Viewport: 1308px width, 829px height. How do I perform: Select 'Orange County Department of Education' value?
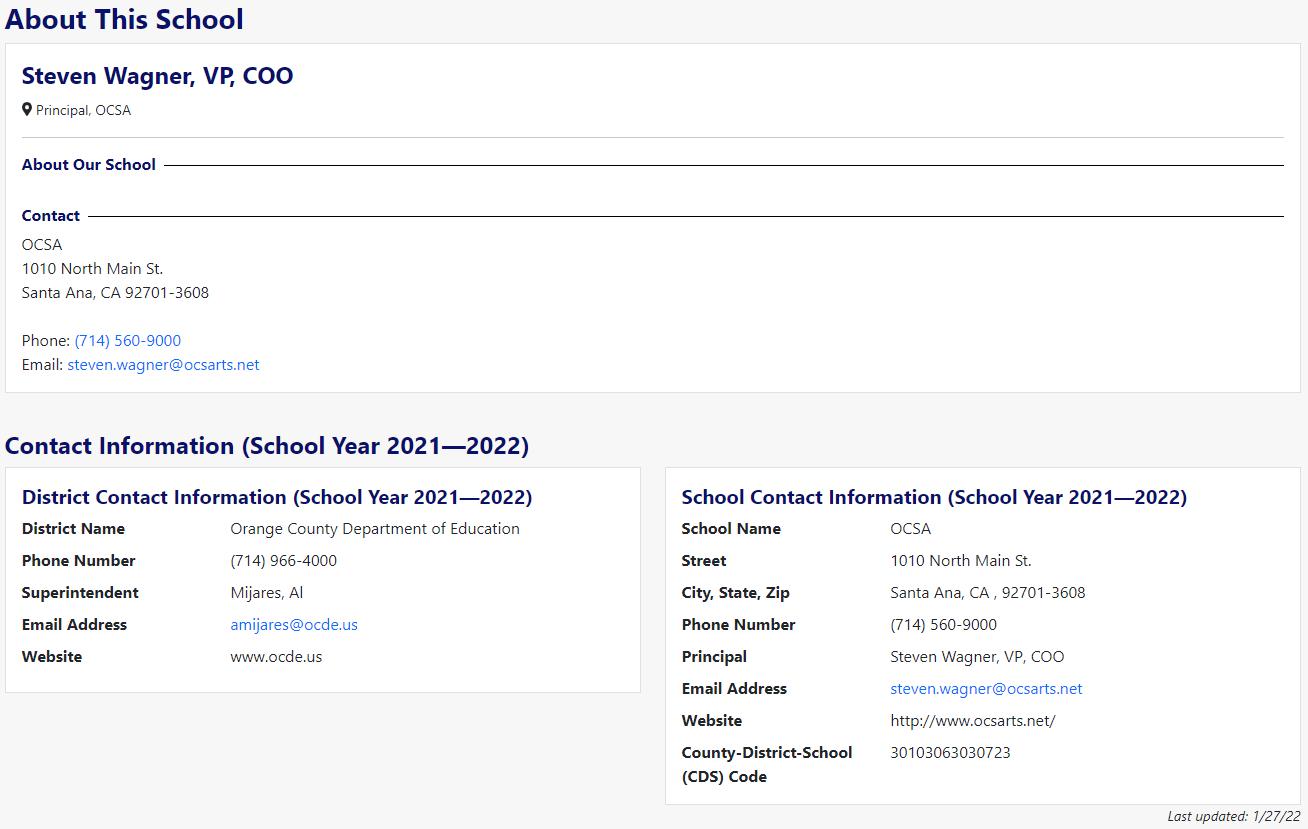[375, 529]
